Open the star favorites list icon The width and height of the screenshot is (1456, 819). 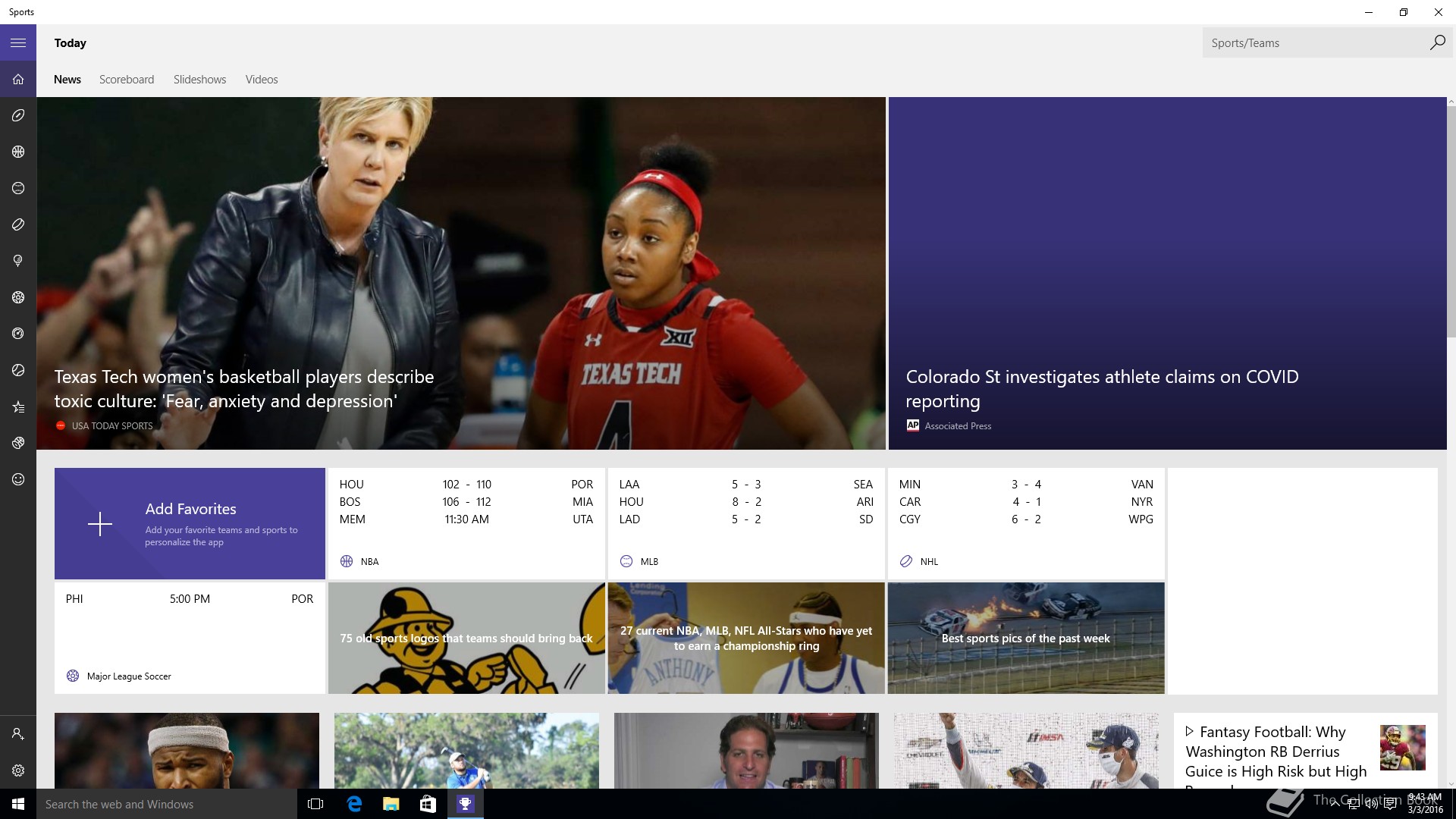(18, 407)
